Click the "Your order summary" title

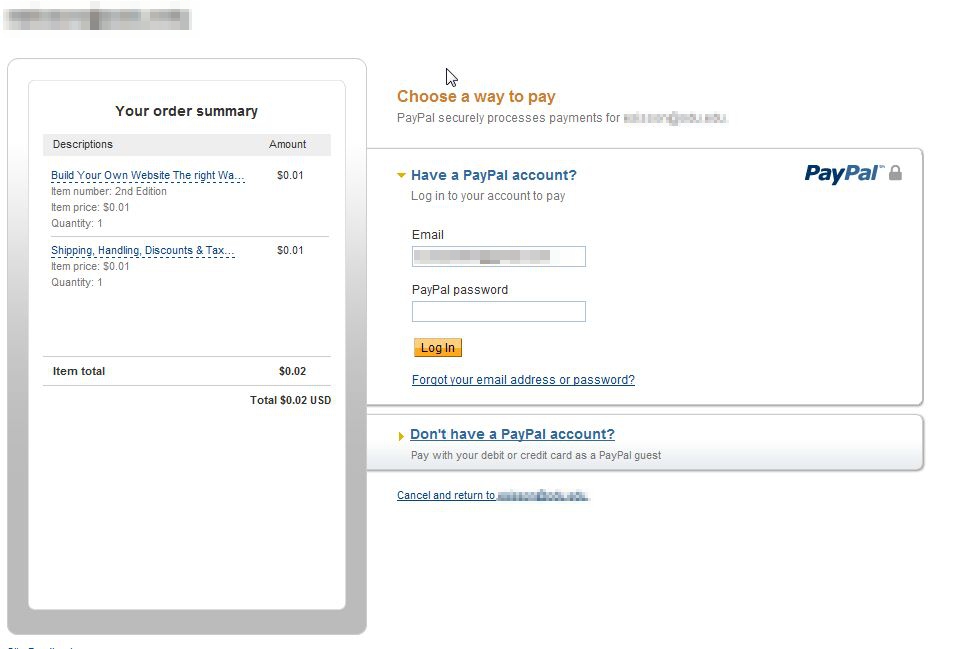[x=186, y=111]
